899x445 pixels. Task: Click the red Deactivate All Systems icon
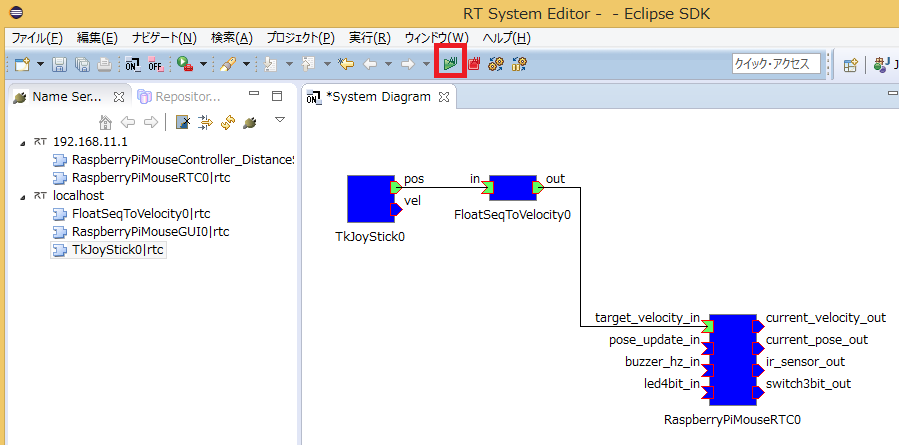[x=474, y=64]
